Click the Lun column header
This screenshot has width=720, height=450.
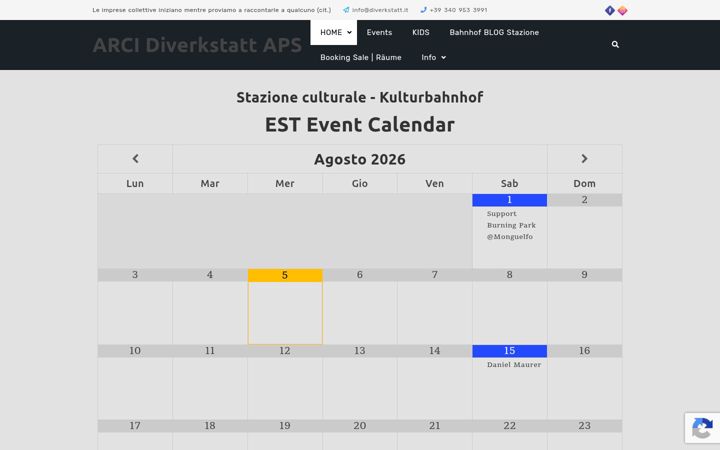[135, 184]
